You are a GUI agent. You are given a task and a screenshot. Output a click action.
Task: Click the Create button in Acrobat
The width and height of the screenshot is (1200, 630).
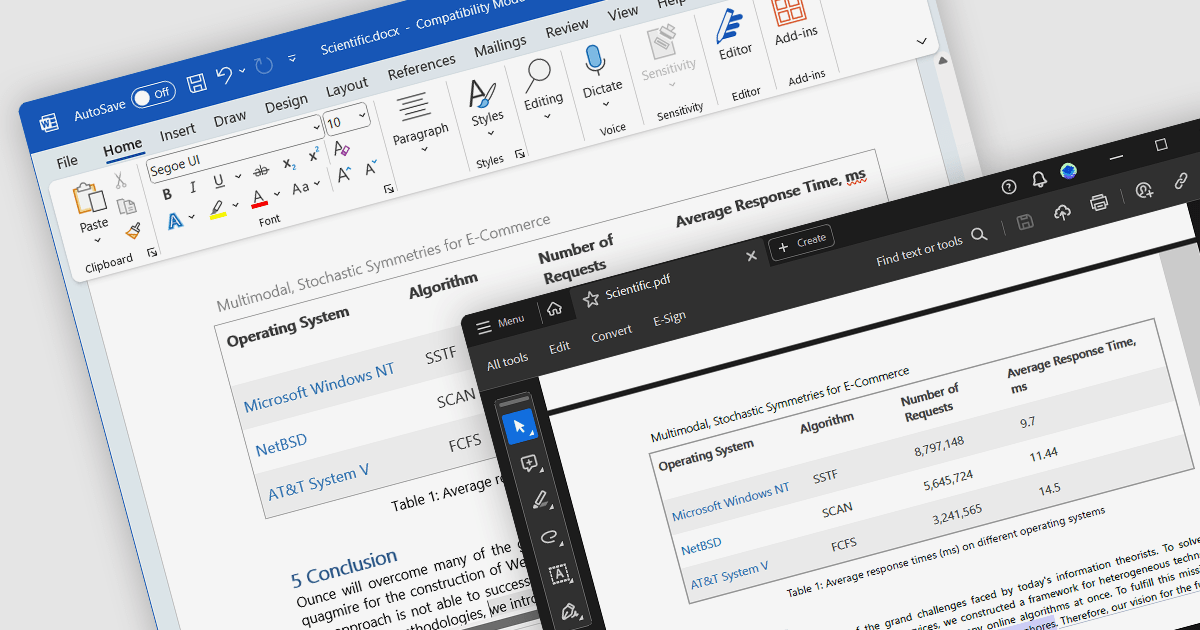(802, 242)
